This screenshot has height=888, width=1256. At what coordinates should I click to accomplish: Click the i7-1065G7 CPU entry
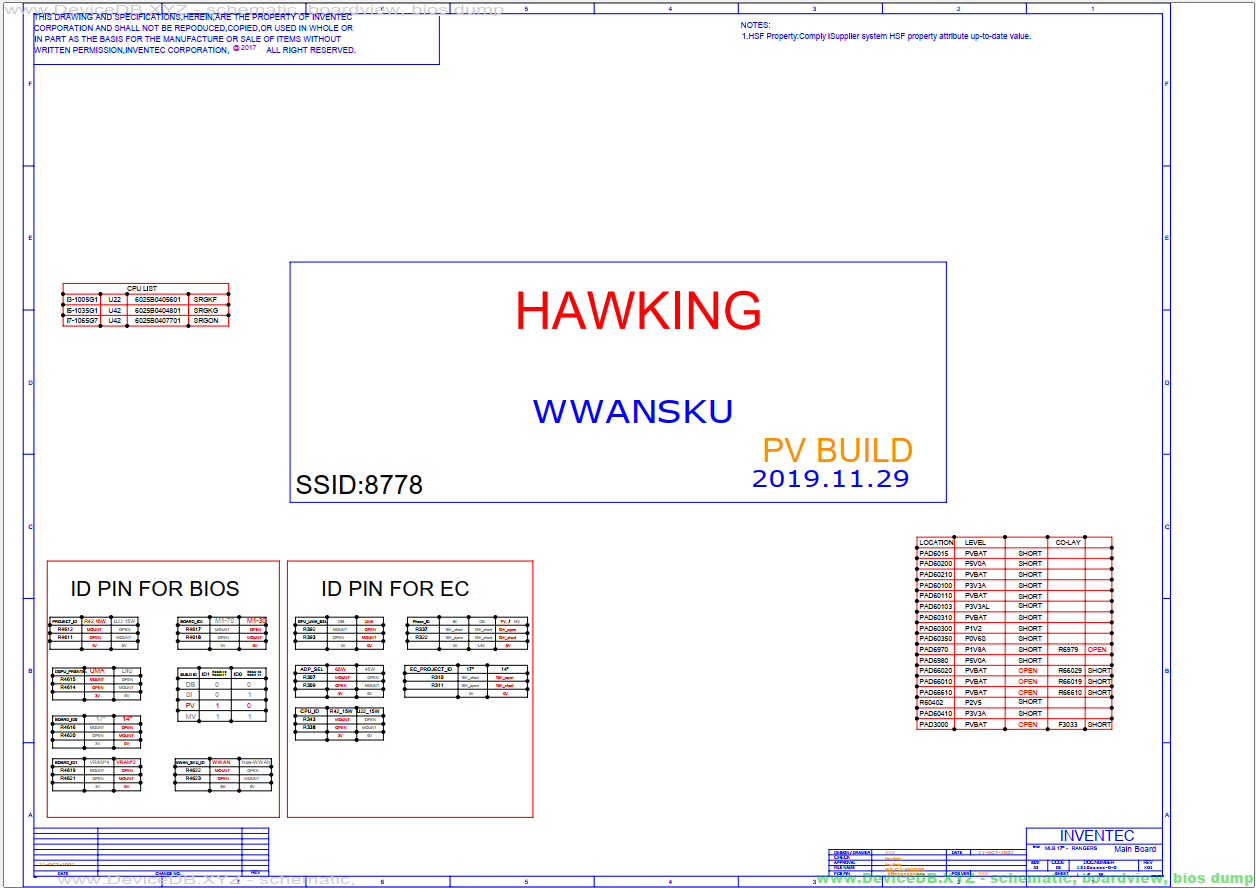[82, 321]
